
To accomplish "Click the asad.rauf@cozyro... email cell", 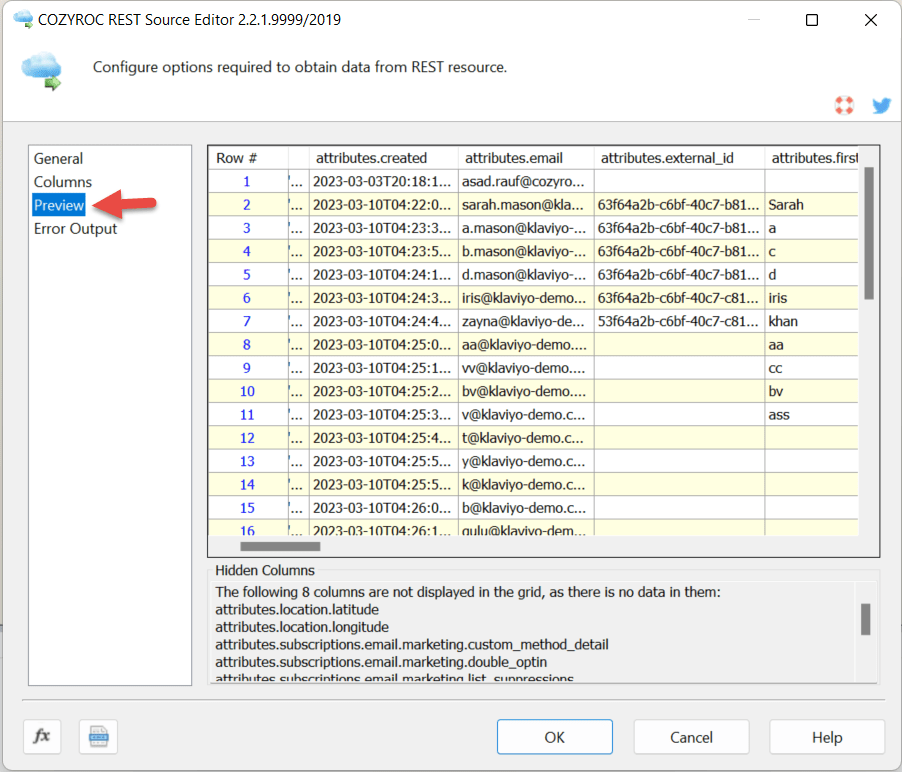I will tap(526, 182).
